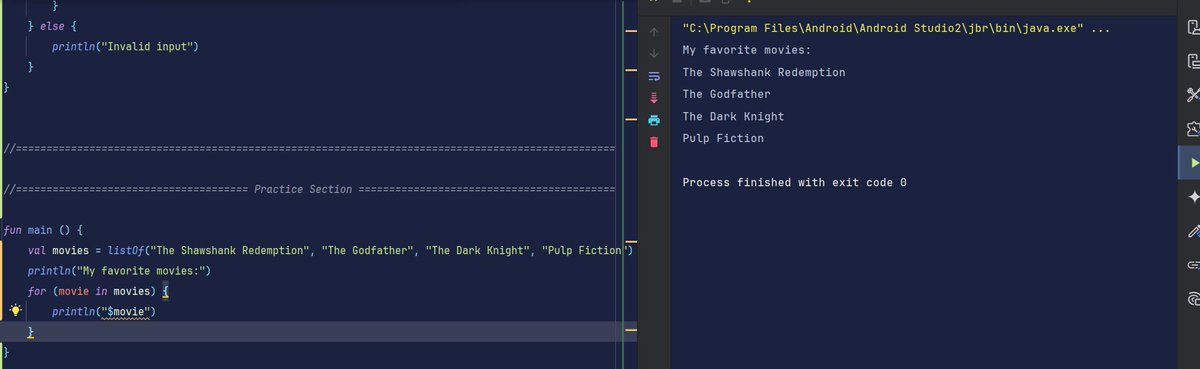Click 'The Shawshank Redemption' console output line

coord(764,72)
